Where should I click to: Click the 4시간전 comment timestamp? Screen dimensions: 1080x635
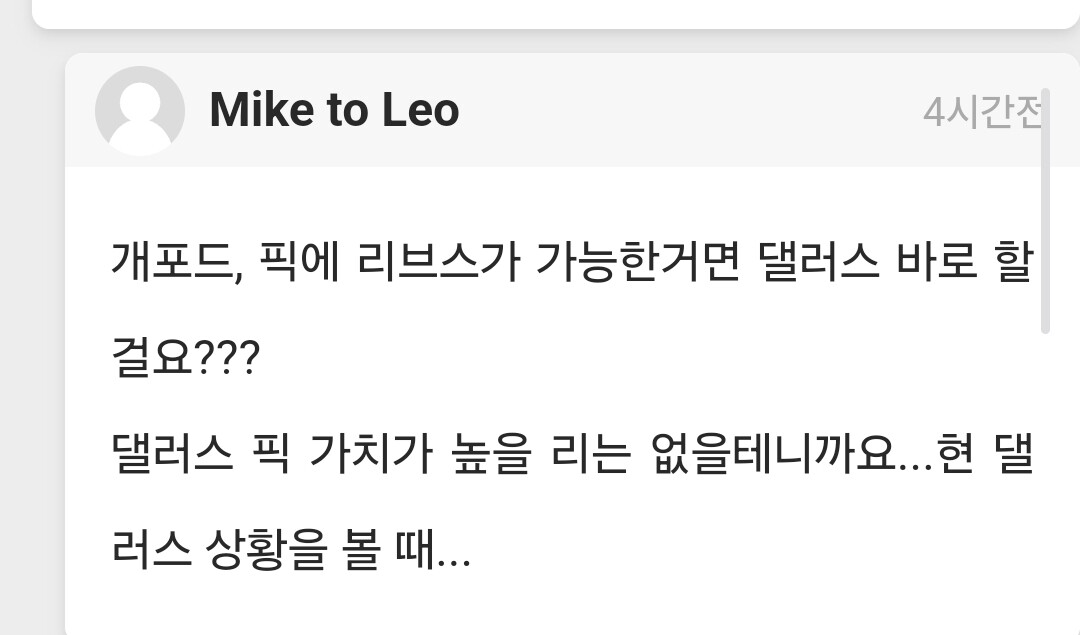click(982, 112)
